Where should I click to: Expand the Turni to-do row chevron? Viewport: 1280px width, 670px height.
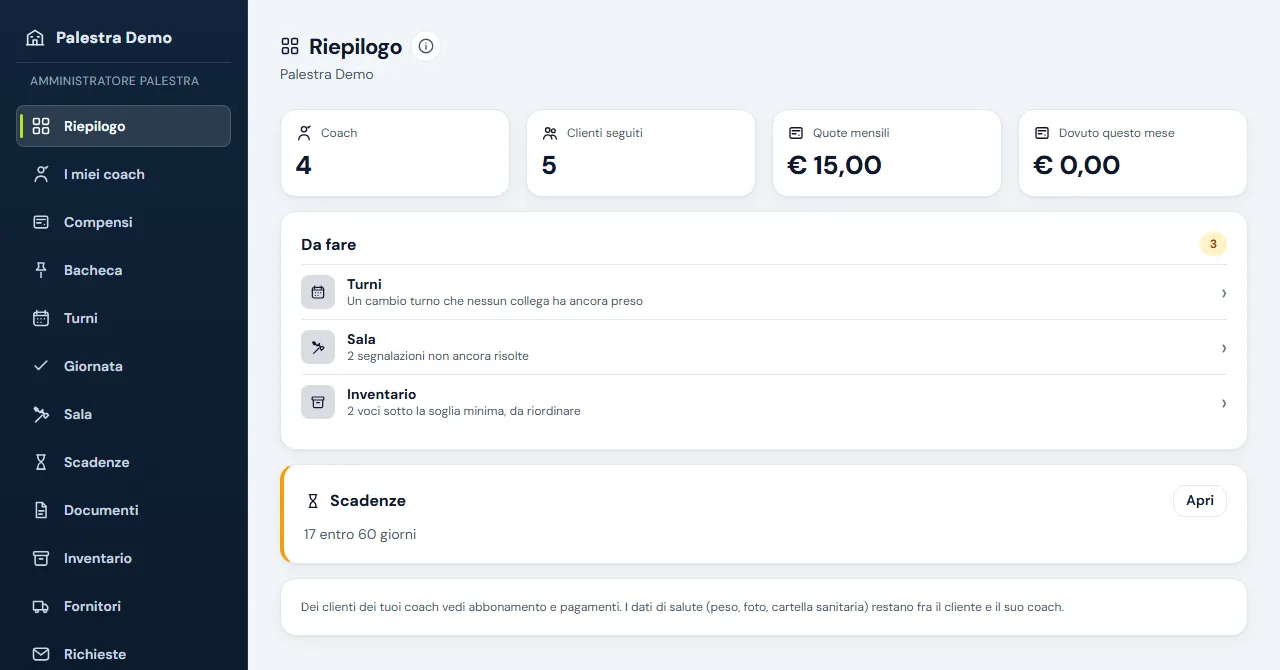pyautogui.click(x=1224, y=293)
